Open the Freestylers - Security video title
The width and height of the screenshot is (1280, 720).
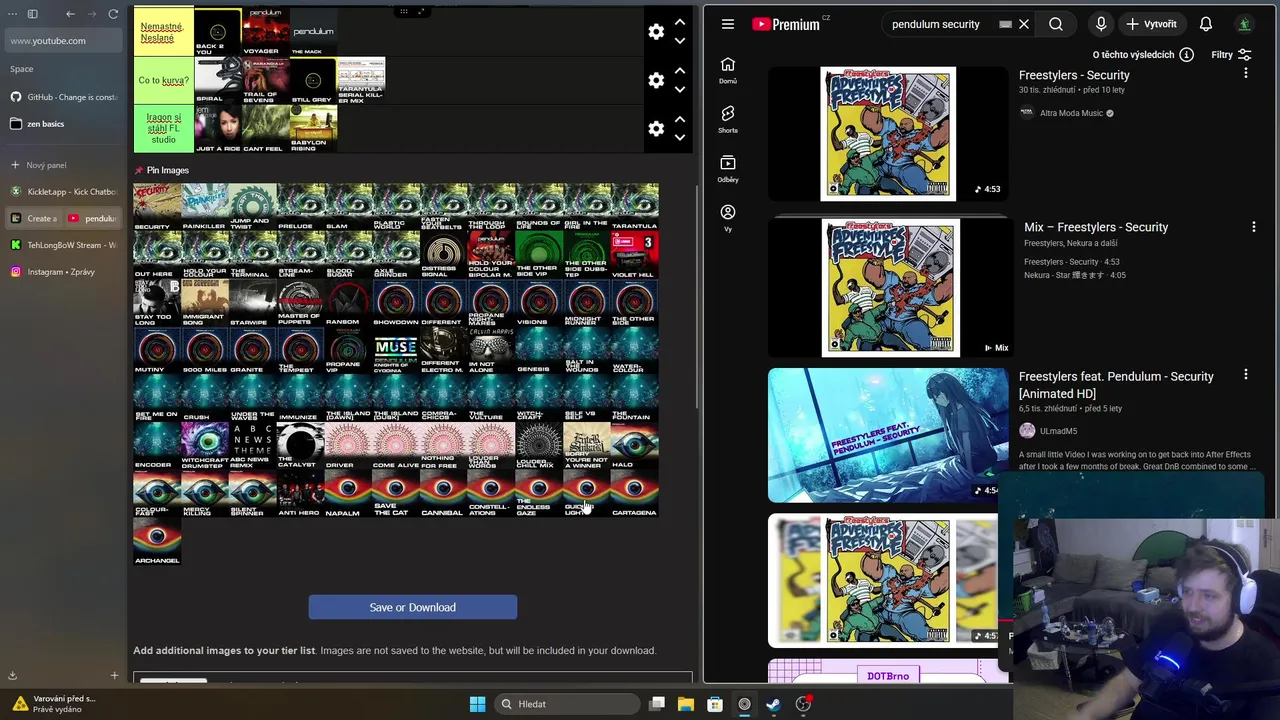[1074, 75]
